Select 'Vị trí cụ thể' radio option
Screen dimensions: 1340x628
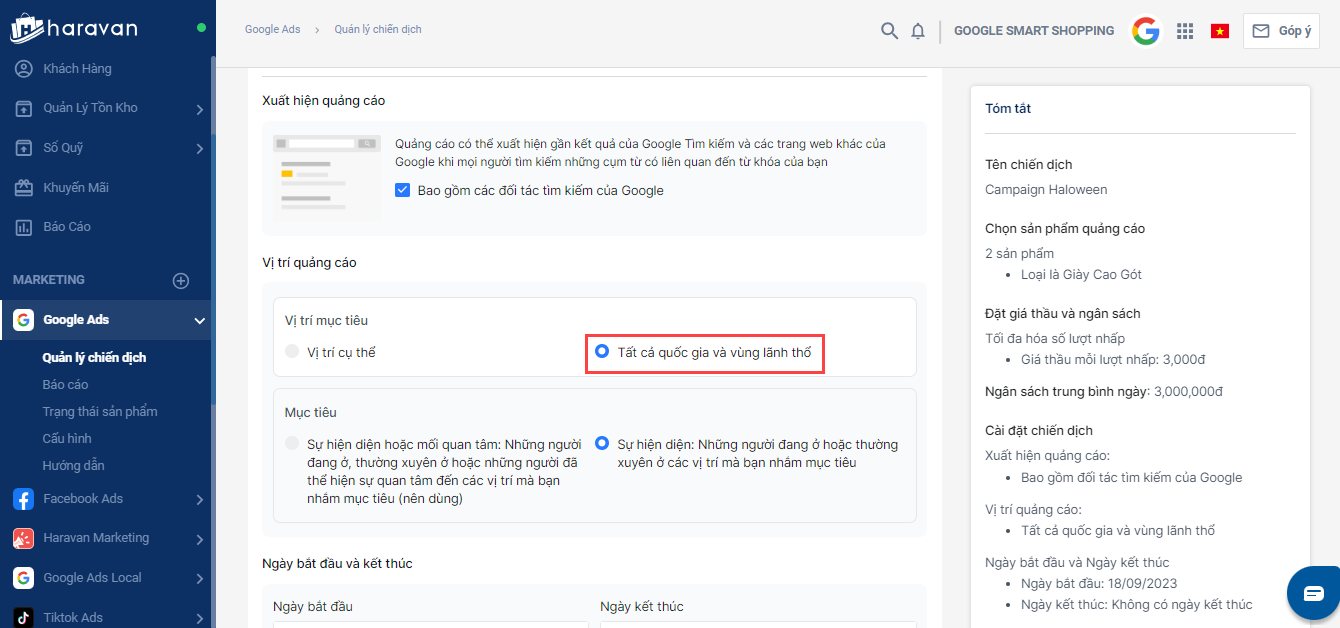point(292,352)
